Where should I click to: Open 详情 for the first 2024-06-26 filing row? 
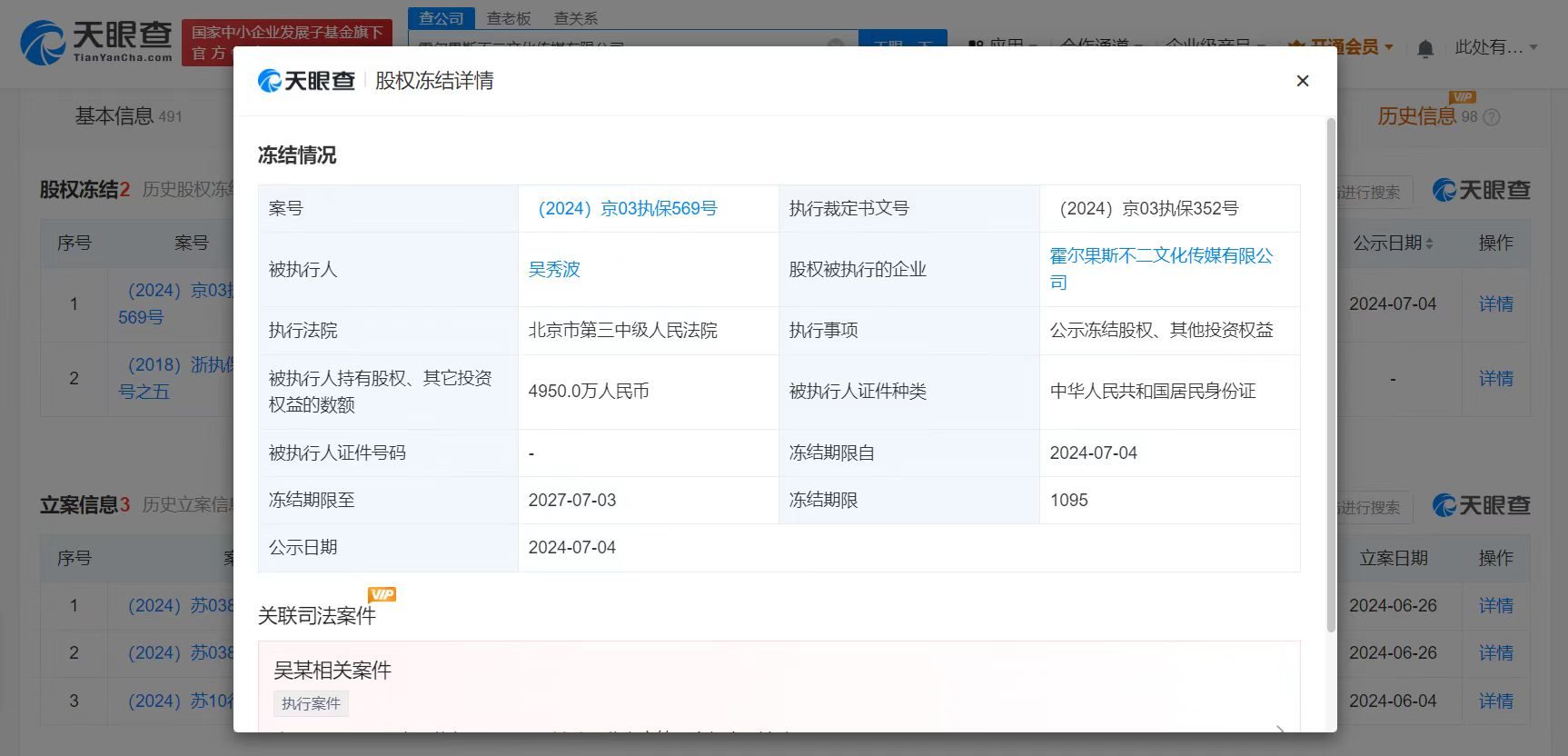[1495, 606]
